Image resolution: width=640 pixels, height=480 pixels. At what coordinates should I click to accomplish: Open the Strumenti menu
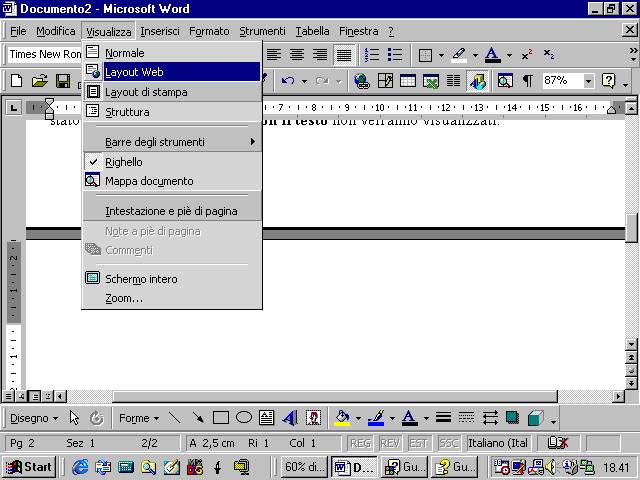point(262,31)
